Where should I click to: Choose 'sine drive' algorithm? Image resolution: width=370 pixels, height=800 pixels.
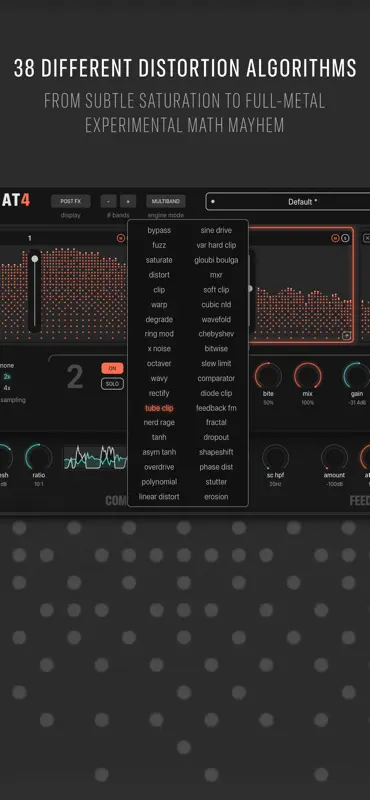point(216,231)
